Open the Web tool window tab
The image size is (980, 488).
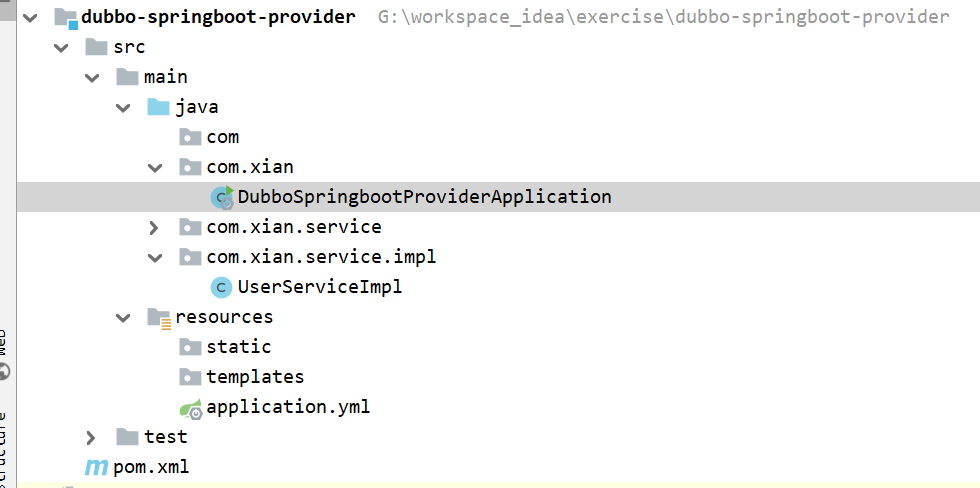click(x=4, y=354)
